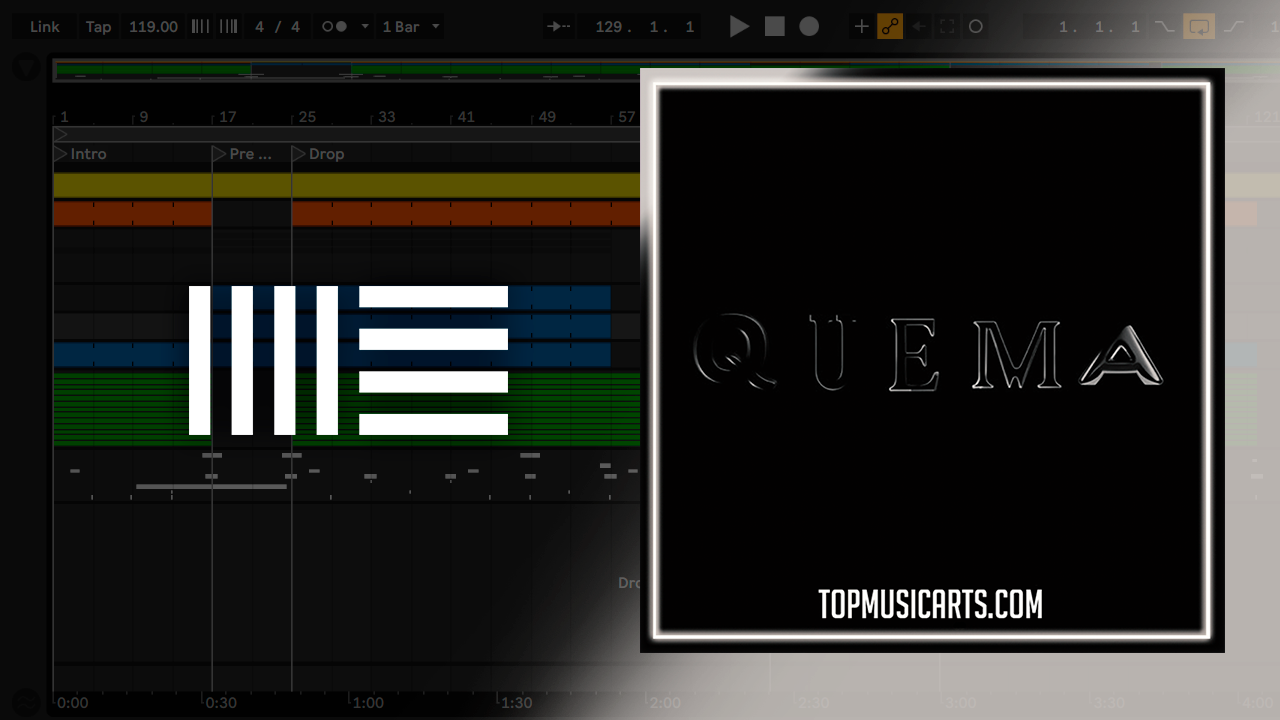This screenshot has width=1280, height=720.
Task: Click the Punch-In switch icon
Action: point(1164,27)
